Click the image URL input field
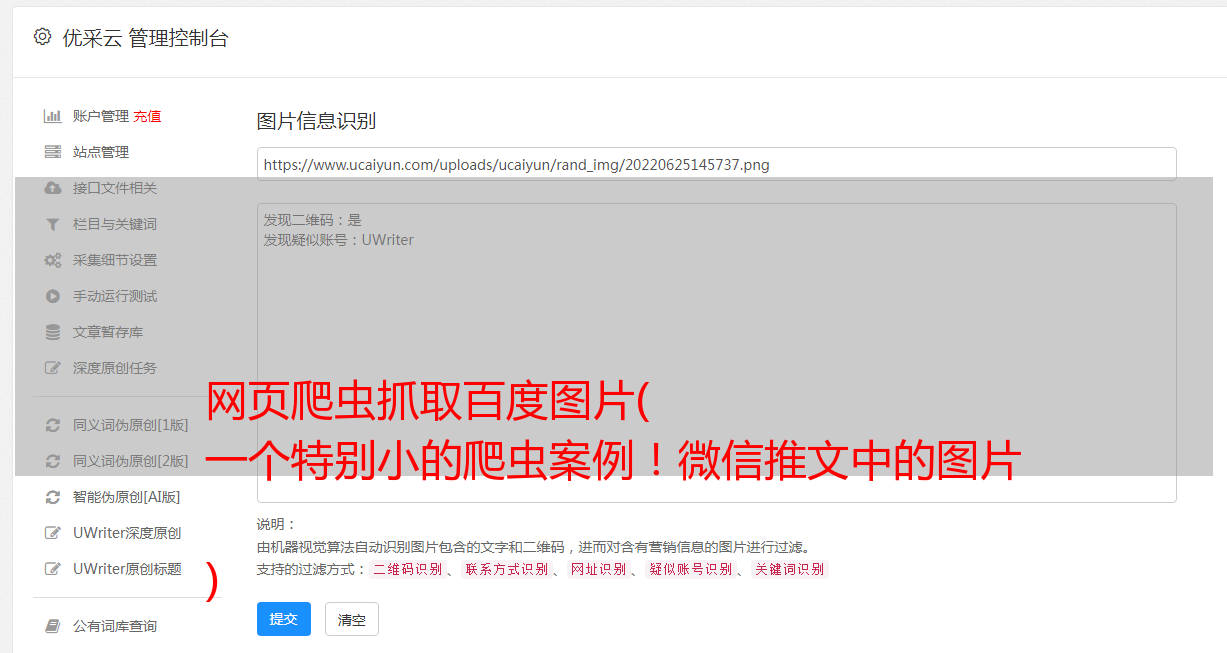Viewport: 1227px width, 653px height. (716, 164)
